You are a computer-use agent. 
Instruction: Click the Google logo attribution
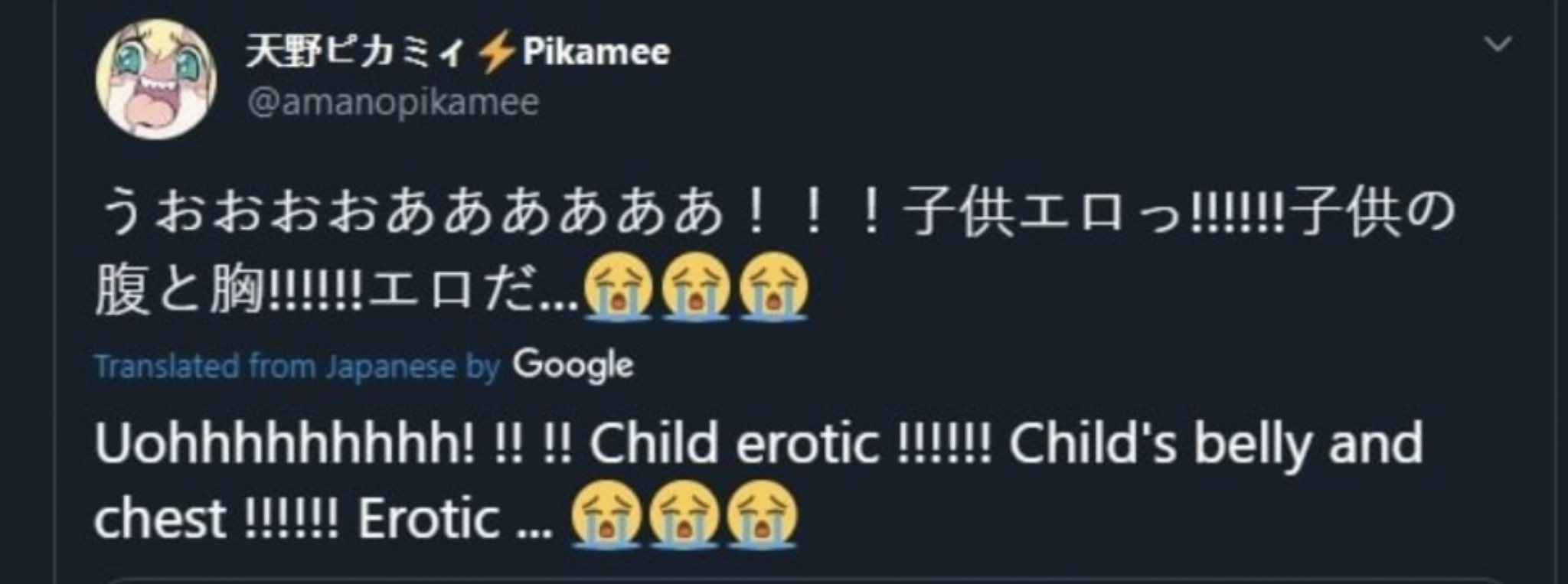pyautogui.click(x=573, y=366)
